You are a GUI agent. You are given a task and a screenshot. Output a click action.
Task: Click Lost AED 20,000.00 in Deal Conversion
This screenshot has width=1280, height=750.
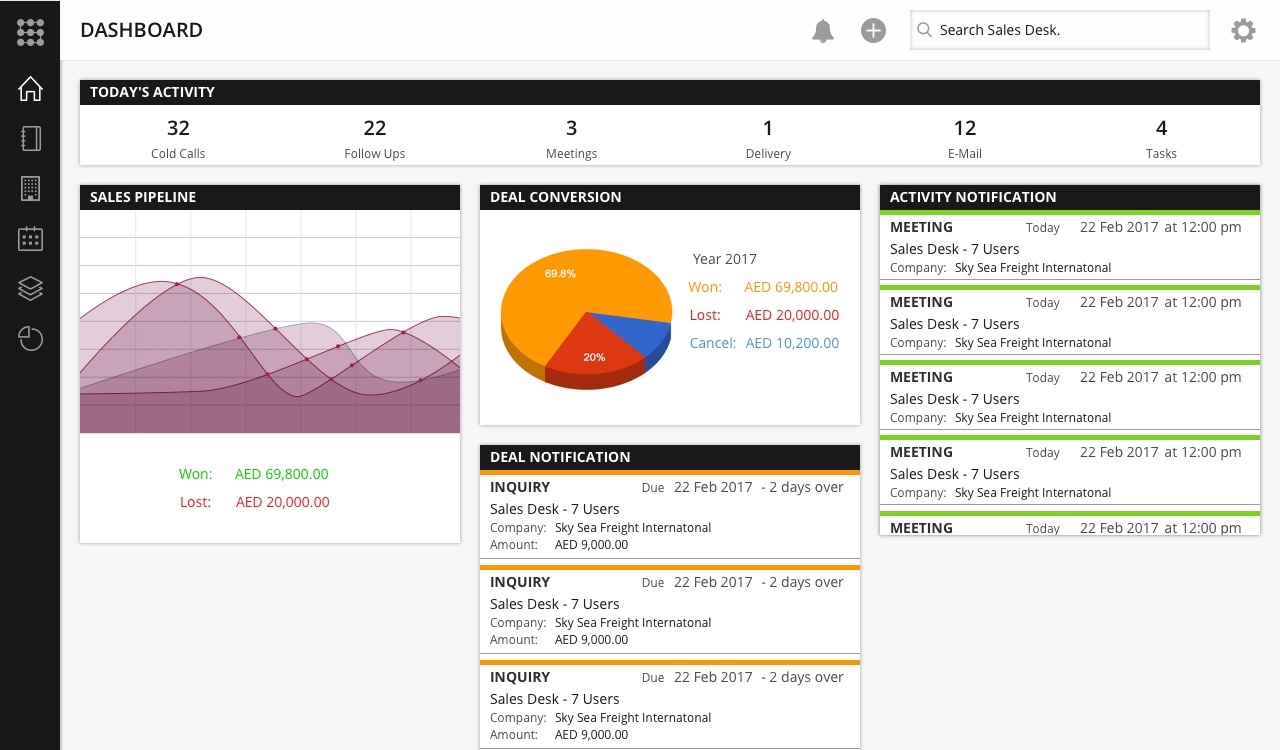pos(764,315)
